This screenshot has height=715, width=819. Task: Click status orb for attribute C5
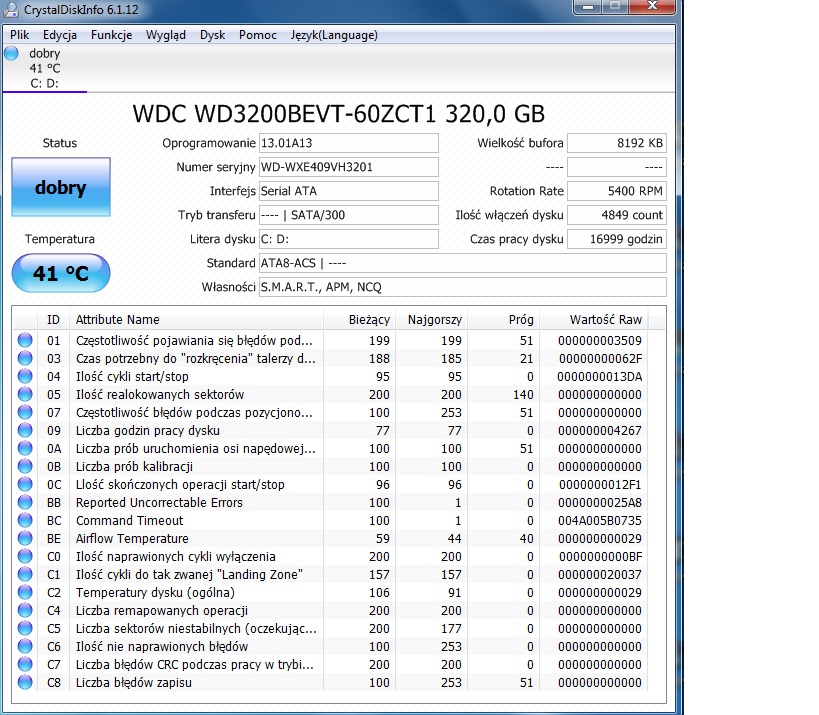25,629
